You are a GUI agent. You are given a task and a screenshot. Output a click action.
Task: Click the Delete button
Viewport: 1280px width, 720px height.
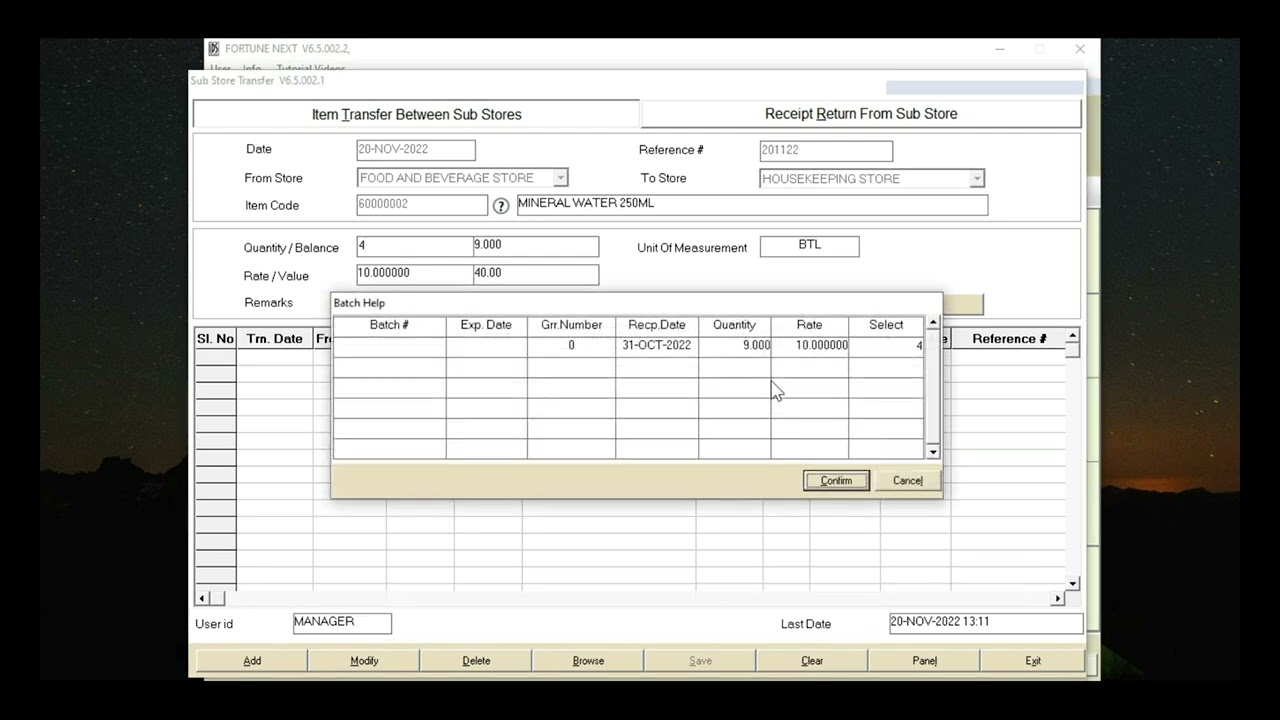point(476,660)
